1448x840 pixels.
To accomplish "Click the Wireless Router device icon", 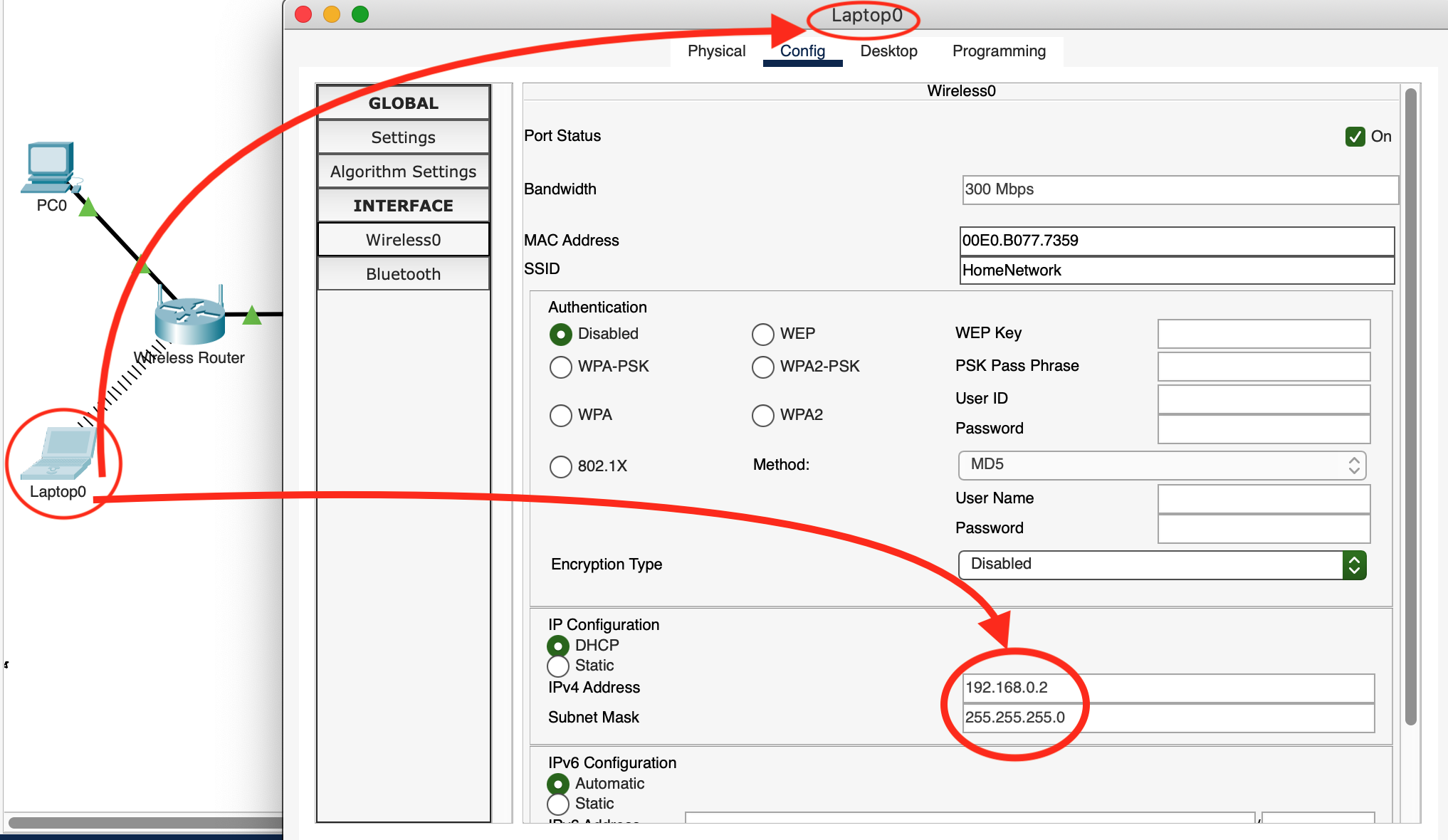I will point(189,320).
